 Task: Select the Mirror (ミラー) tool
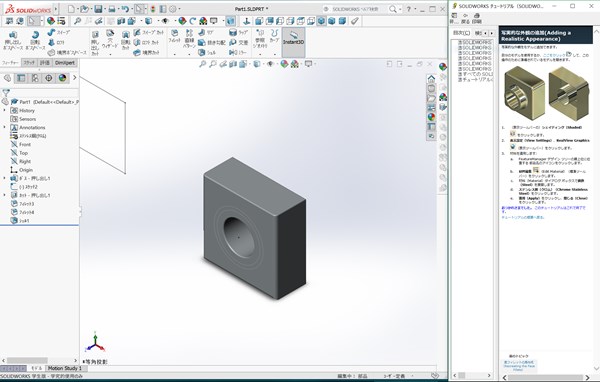238,52
